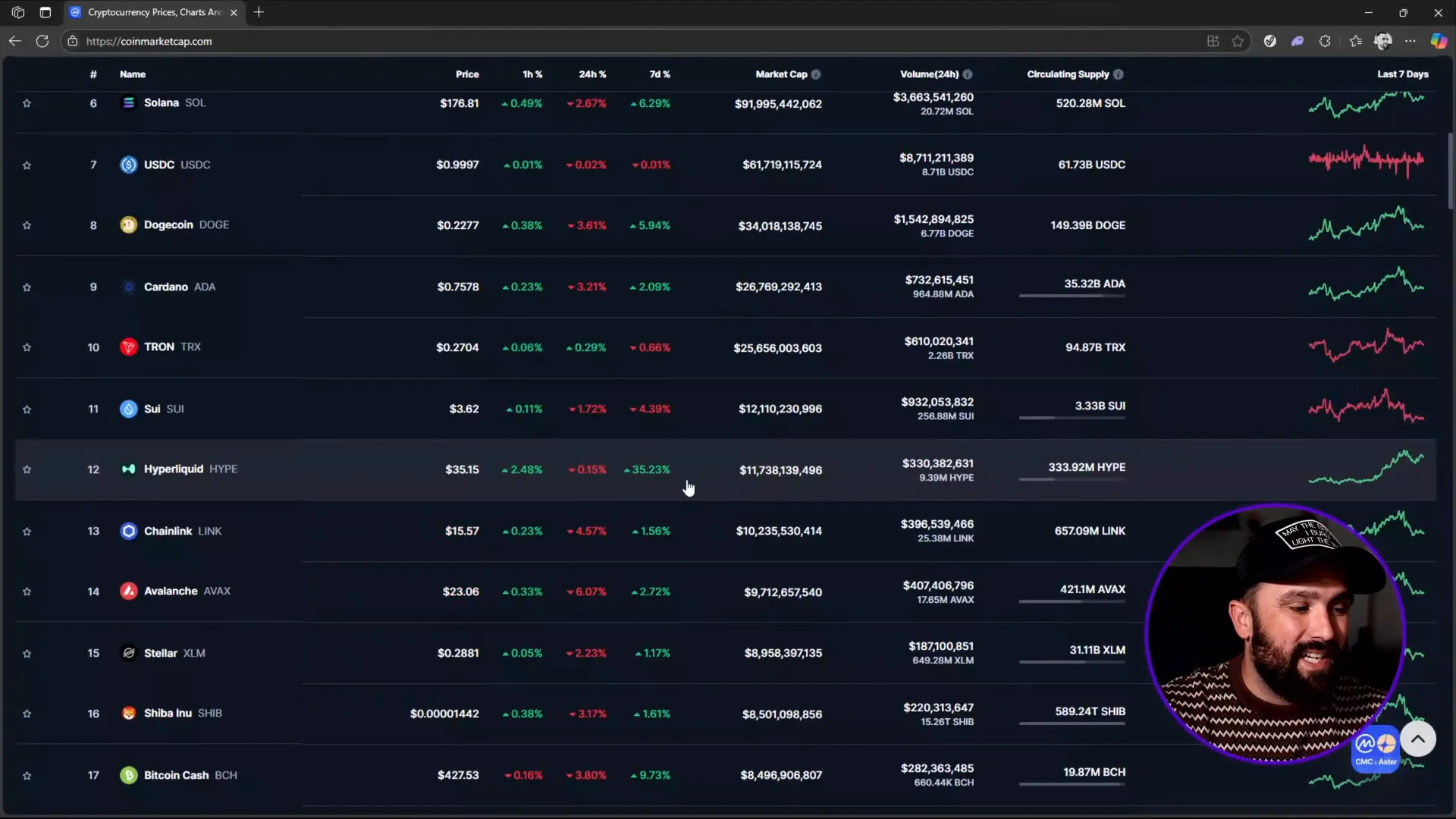Reload the page with refresh icon

42,41
